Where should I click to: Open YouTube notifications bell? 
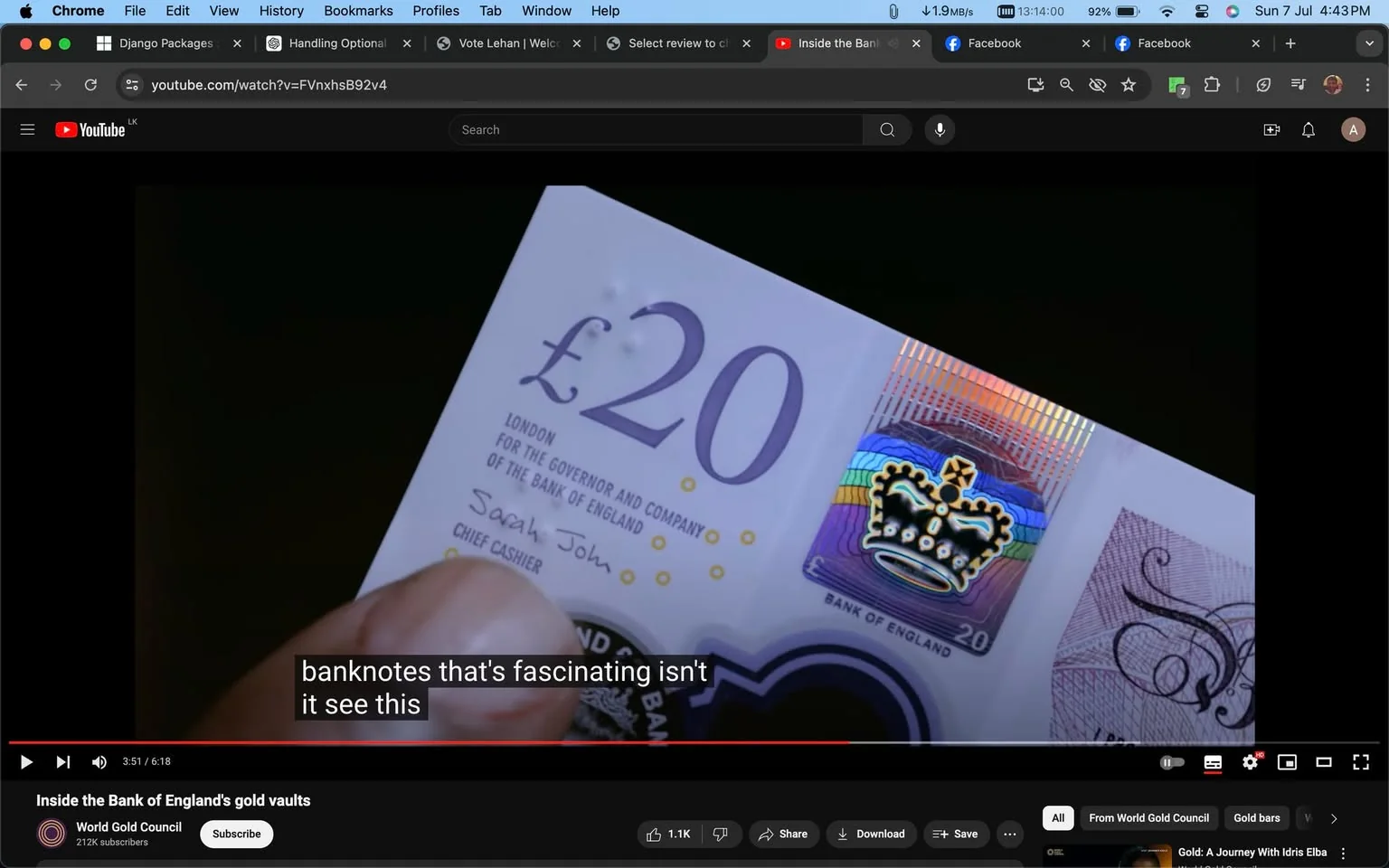coord(1308,130)
